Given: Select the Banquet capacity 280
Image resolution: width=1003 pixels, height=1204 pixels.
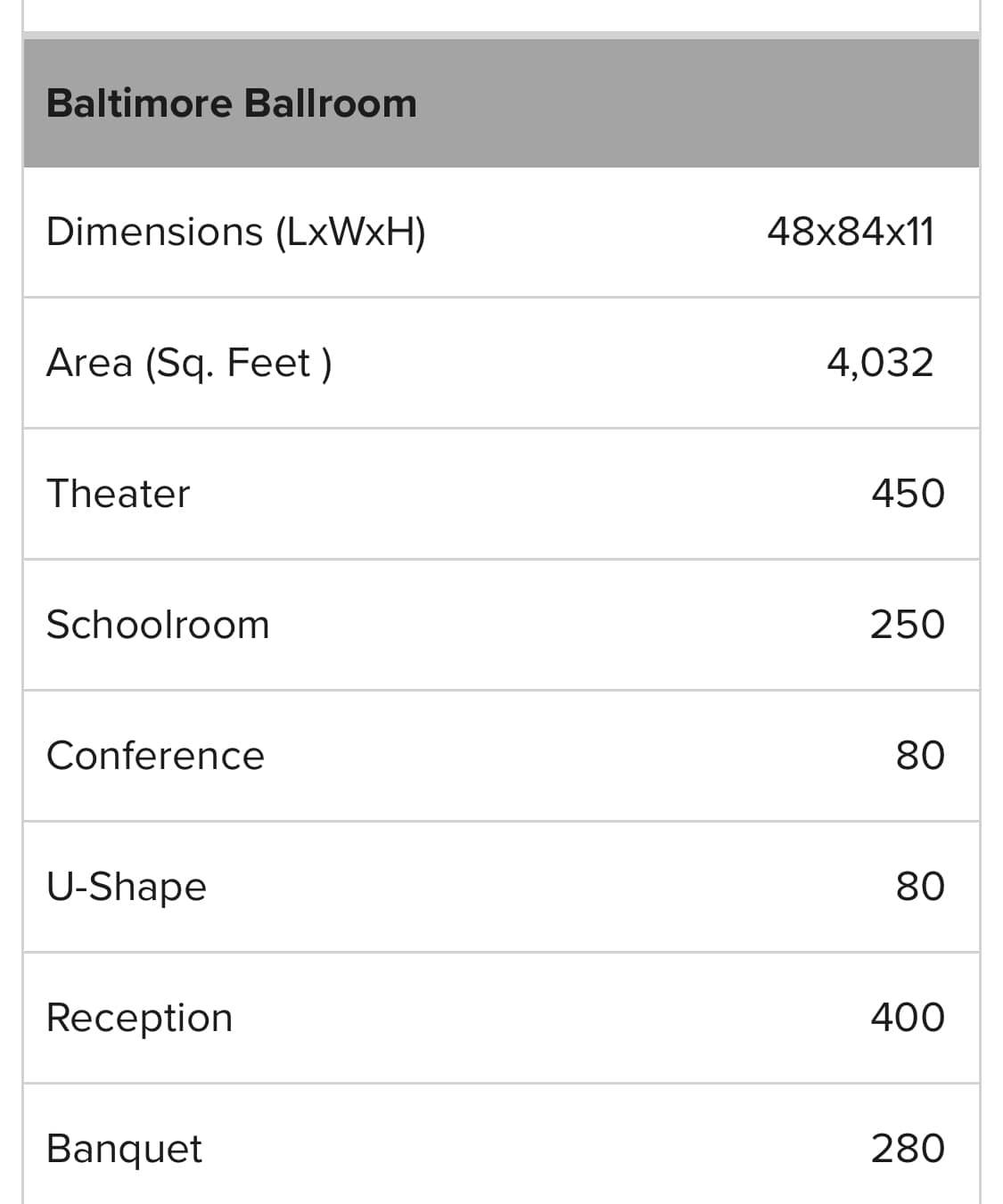Looking at the screenshot, I should pyautogui.click(x=908, y=1149).
